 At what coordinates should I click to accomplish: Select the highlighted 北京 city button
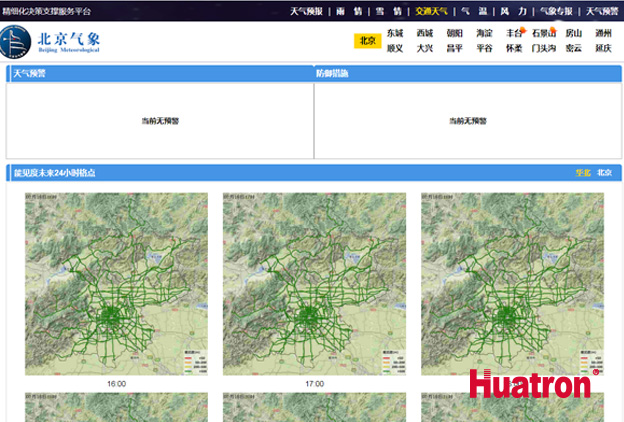367,41
